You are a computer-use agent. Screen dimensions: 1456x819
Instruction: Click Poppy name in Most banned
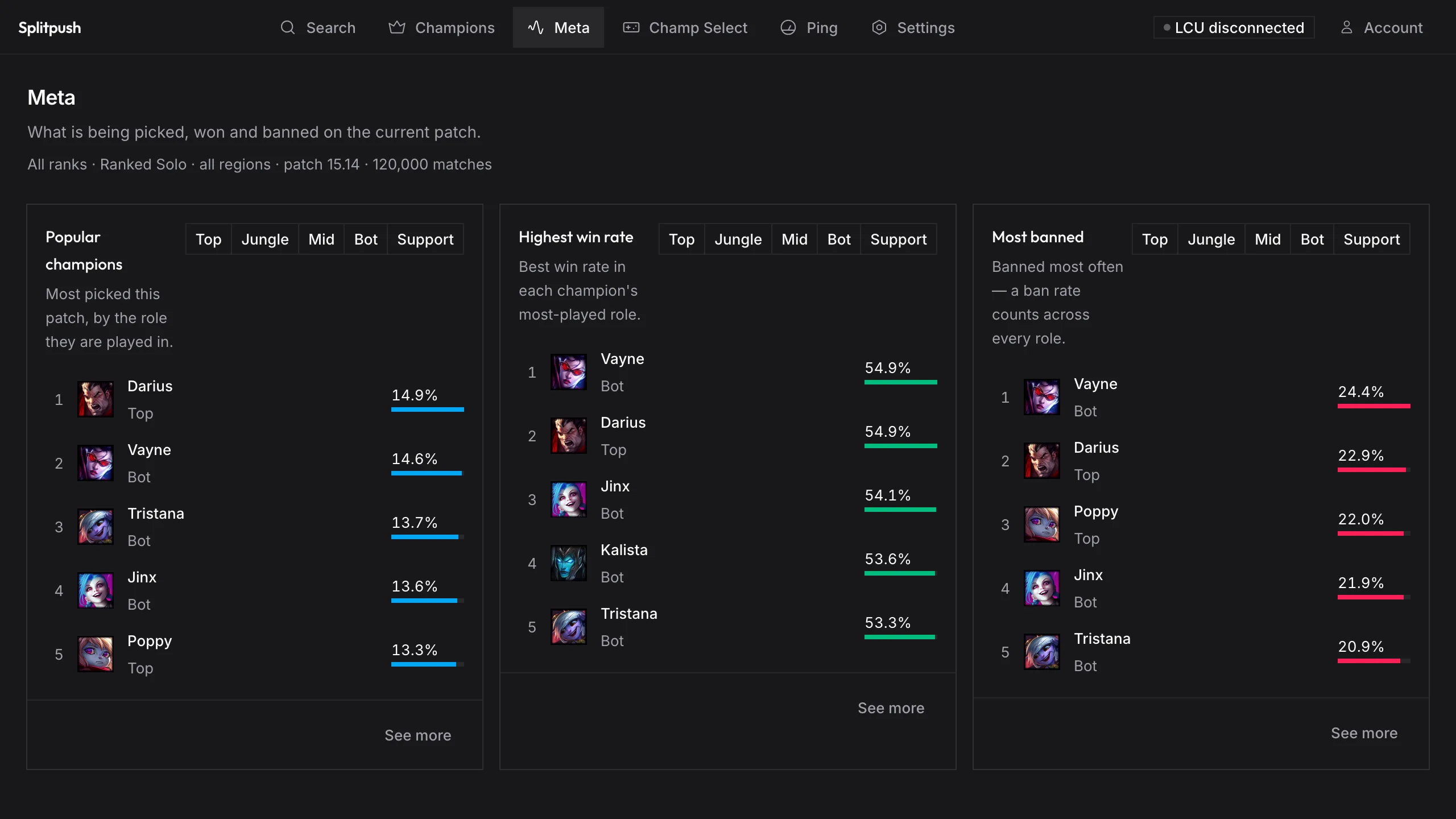[x=1096, y=512]
